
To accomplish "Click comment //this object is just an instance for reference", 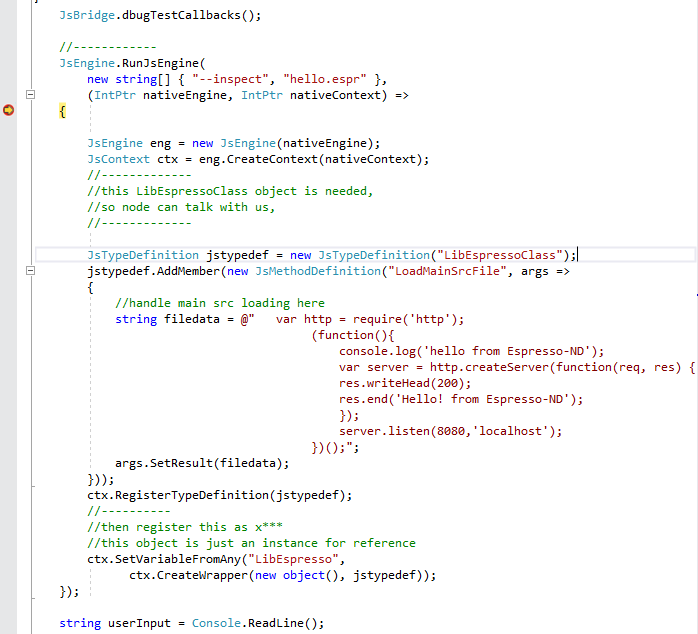I will [x=252, y=543].
